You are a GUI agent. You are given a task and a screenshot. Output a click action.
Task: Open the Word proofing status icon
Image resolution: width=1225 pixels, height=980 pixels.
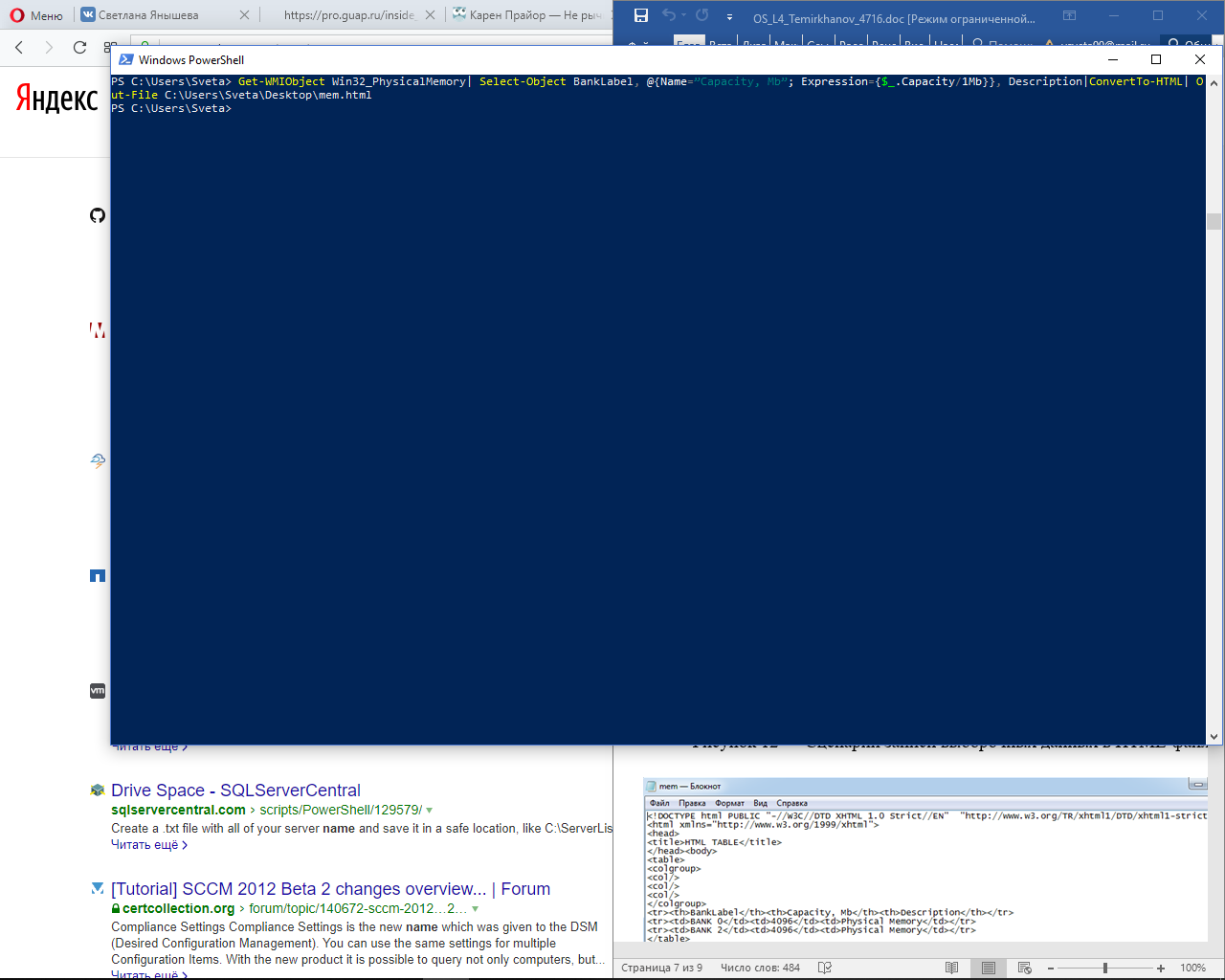point(825,968)
